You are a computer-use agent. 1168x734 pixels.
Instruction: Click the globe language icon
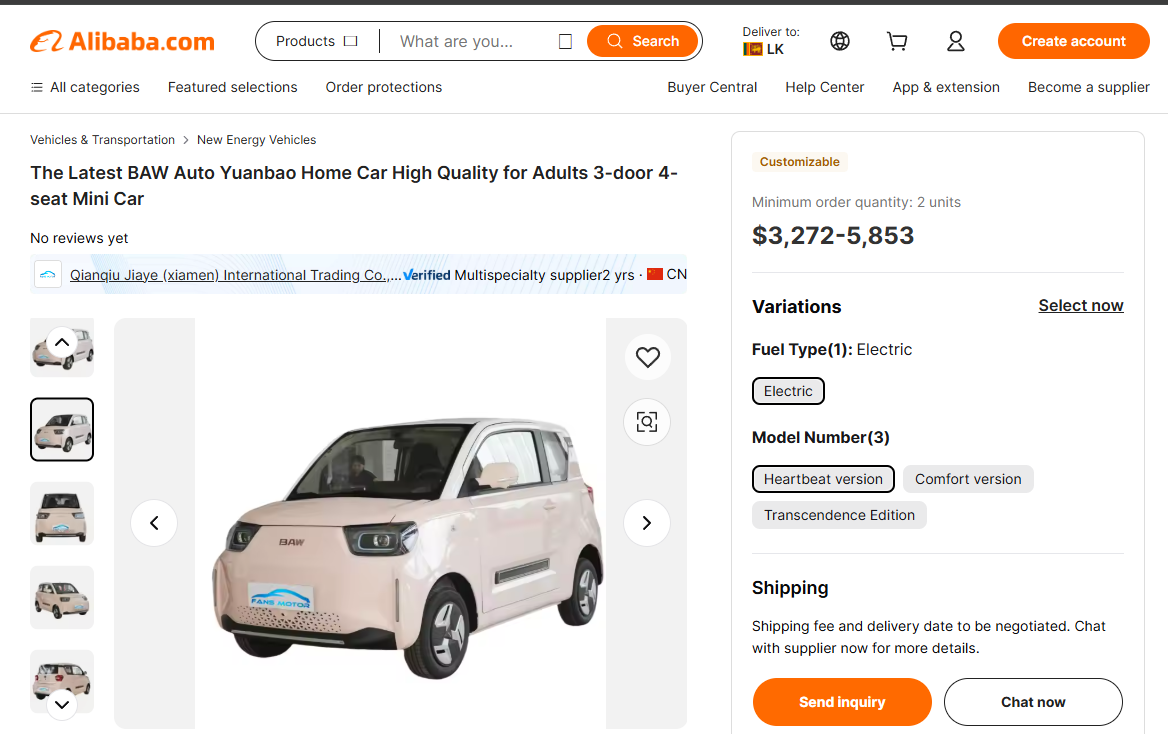840,42
